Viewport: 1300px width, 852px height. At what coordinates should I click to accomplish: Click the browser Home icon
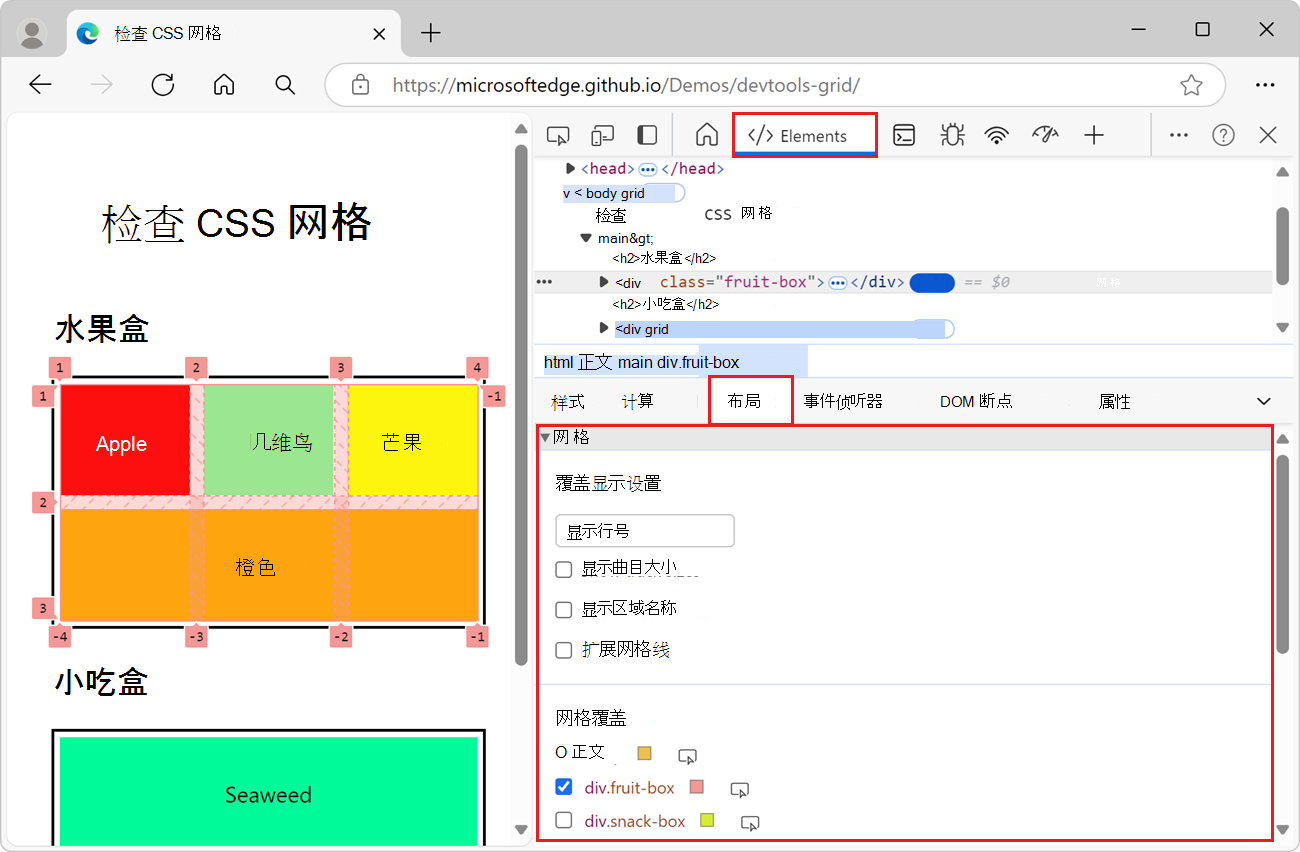(x=224, y=85)
